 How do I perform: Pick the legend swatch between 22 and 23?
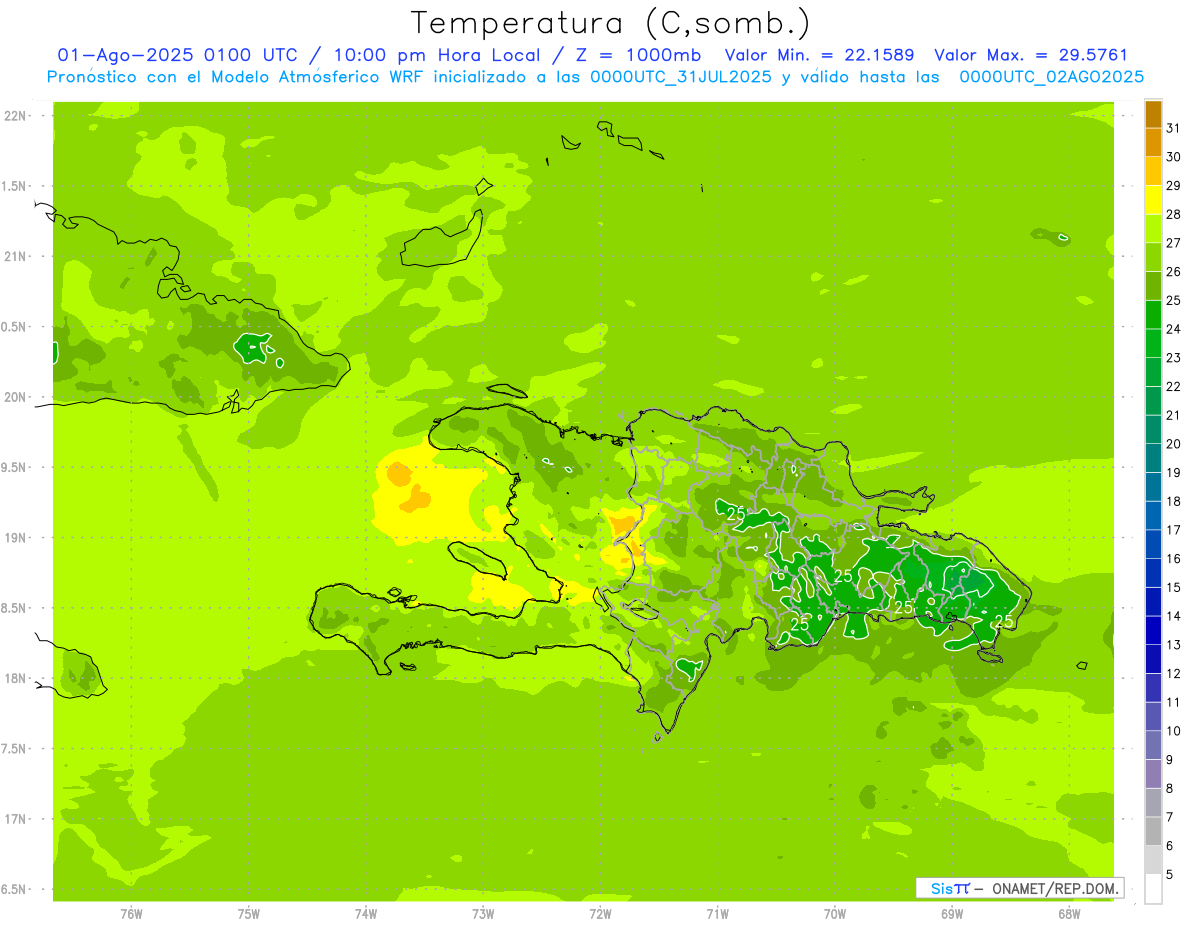[1153, 372]
